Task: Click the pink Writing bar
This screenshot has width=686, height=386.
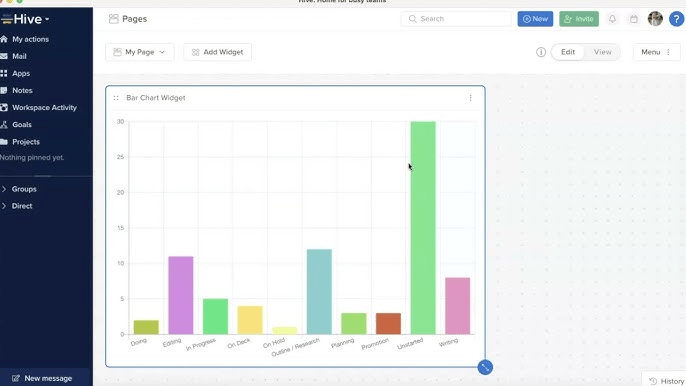Action: point(458,306)
